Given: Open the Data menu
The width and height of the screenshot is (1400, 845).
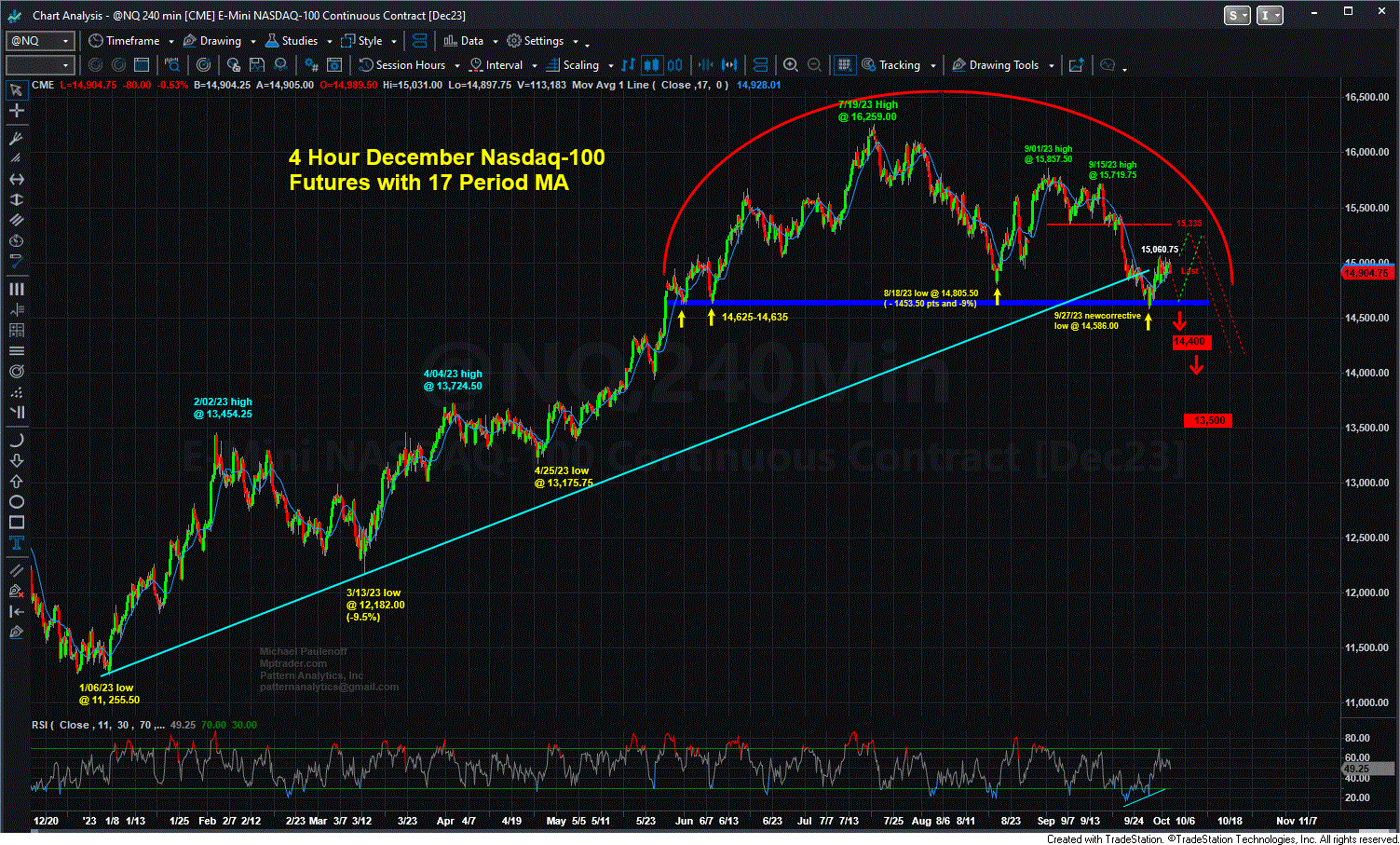Looking at the screenshot, I should pyautogui.click(x=464, y=41).
